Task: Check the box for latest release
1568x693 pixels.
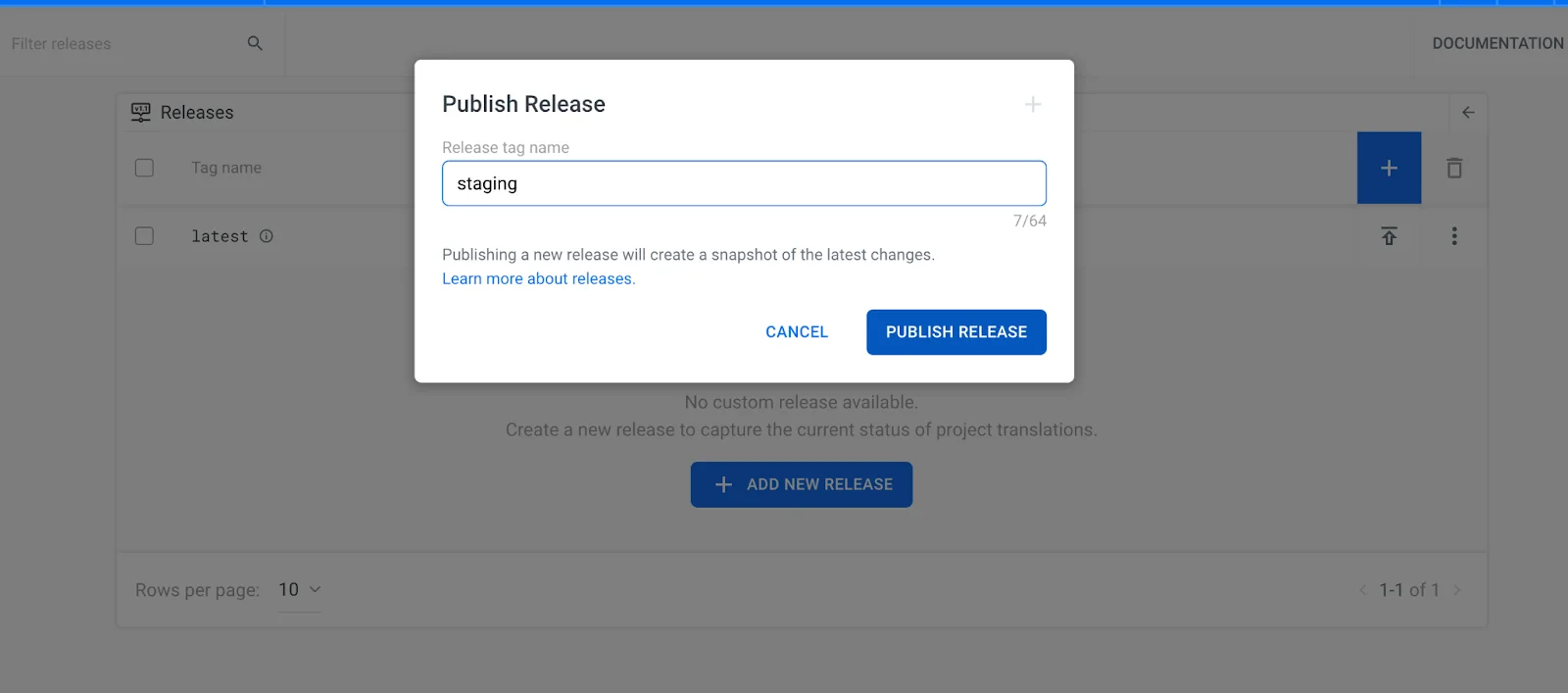Action: pyautogui.click(x=144, y=236)
